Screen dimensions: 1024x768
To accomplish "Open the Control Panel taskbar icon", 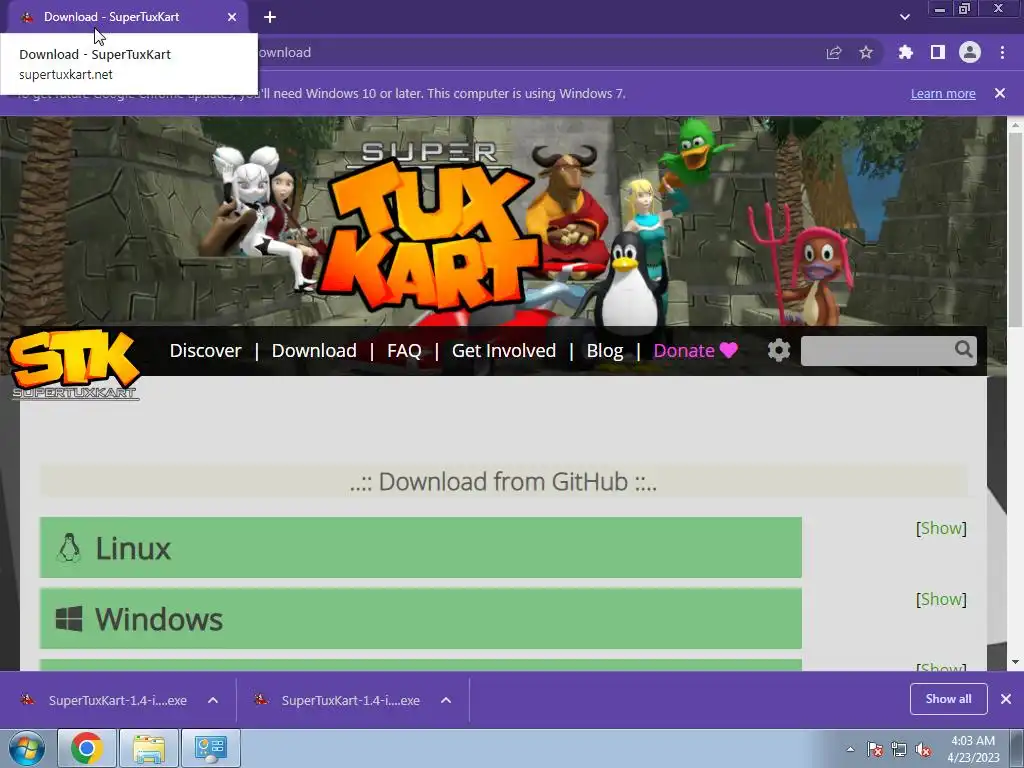I will point(210,748).
